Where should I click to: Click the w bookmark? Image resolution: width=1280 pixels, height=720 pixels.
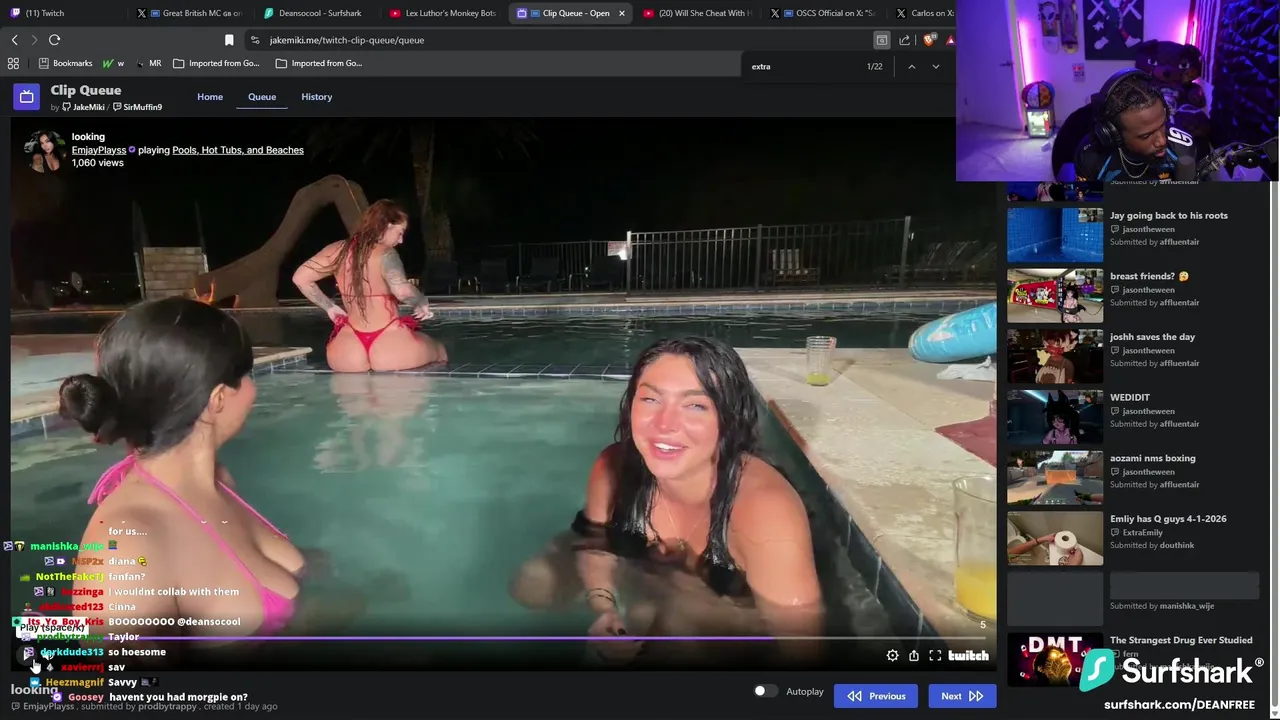[x=113, y=63]
